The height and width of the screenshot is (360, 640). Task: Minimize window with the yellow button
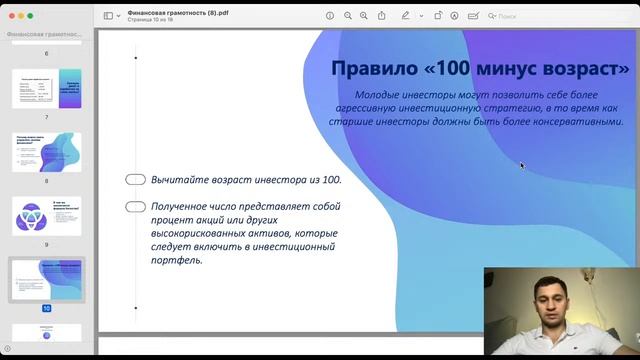[x=21, y=16]
